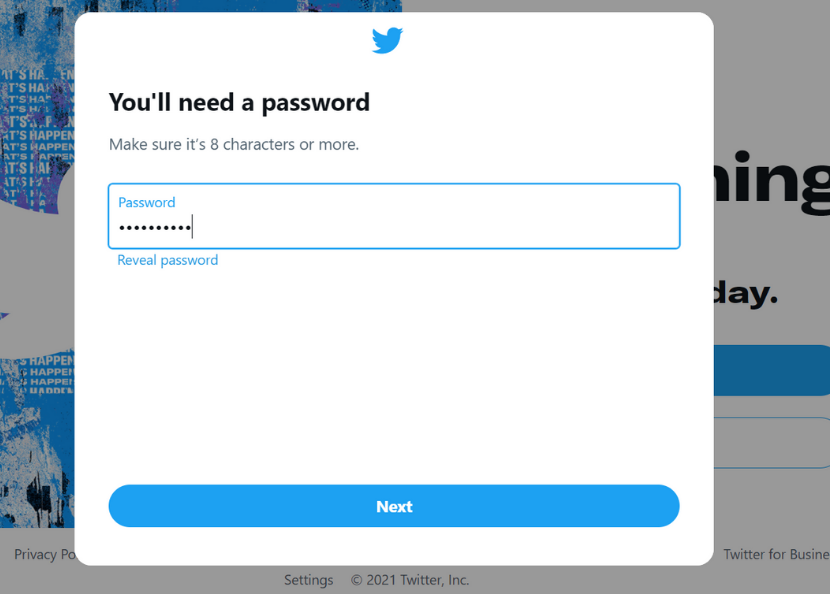Click the Twitter bird logo
This screenshot has height=594, width=830.
pos(387,40)
